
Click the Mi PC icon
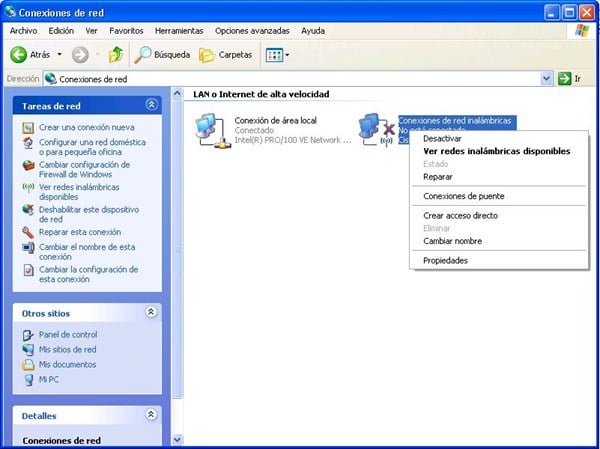click(28, 380)
